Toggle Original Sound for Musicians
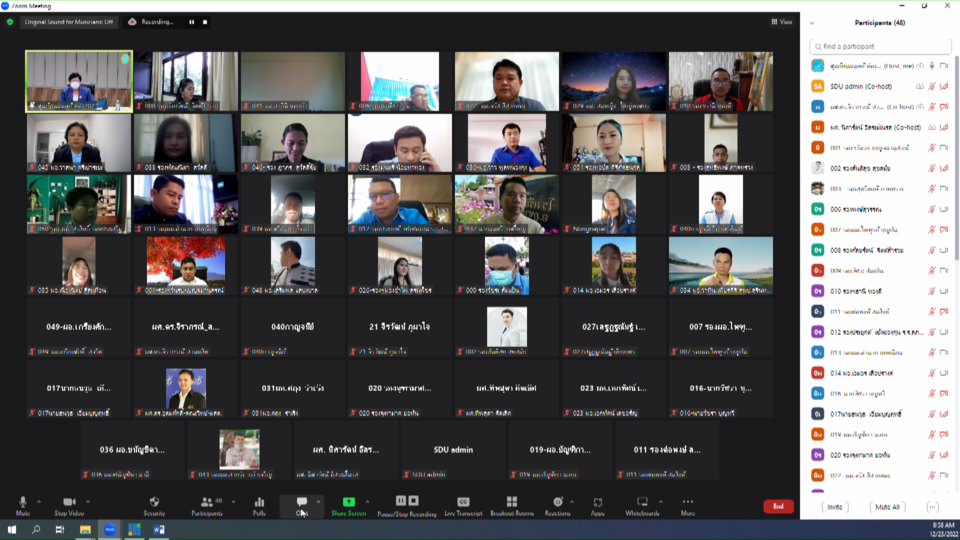Viewport: 960px width, 540px height. (69, 22)
